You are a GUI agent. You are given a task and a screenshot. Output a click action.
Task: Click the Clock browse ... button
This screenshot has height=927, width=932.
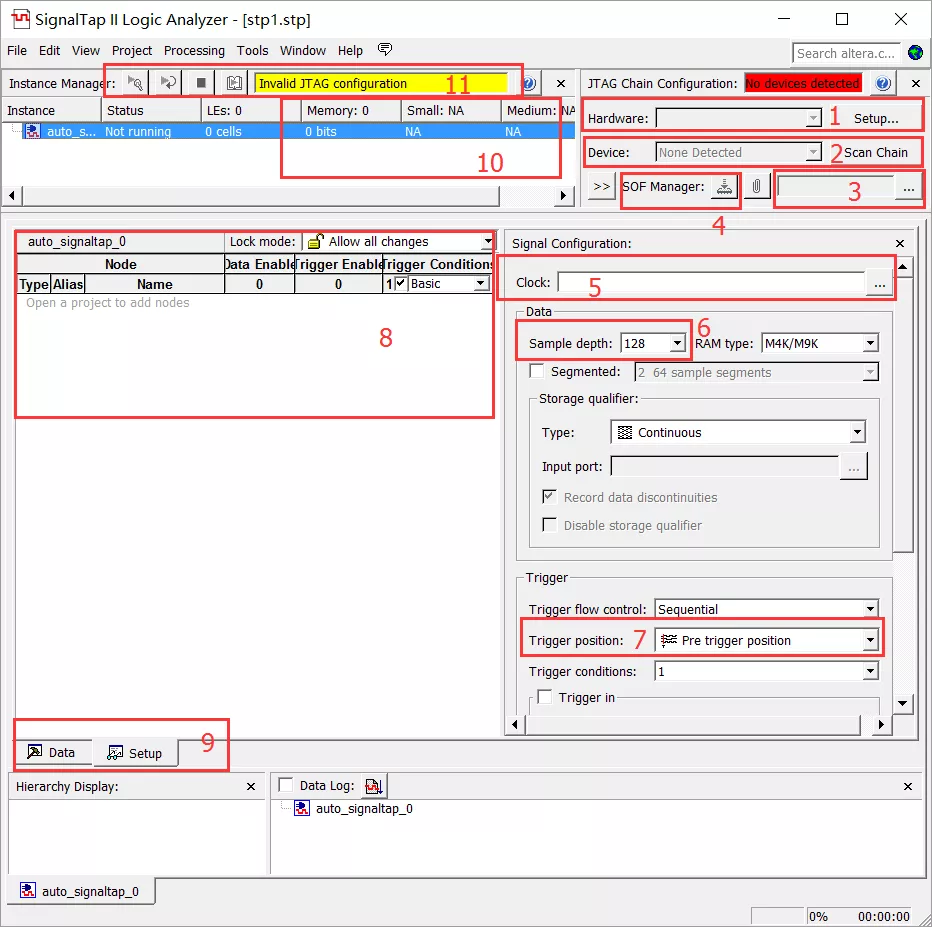click(x=879, y=283)
